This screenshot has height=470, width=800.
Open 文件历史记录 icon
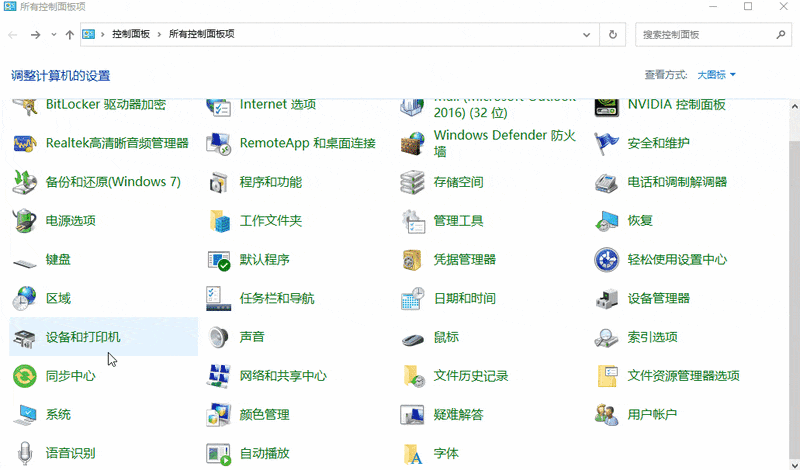pos(413,376)
